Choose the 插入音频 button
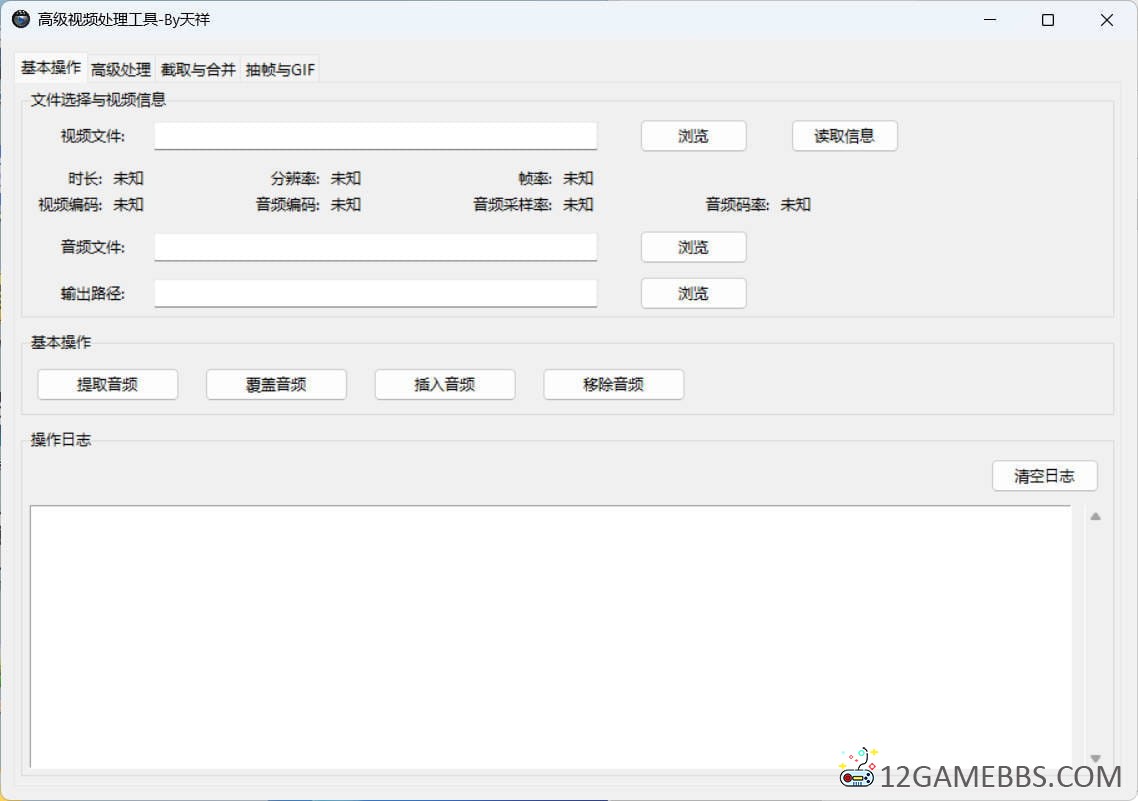Viewport: 1138px width, 801px height. pos(445,384)
